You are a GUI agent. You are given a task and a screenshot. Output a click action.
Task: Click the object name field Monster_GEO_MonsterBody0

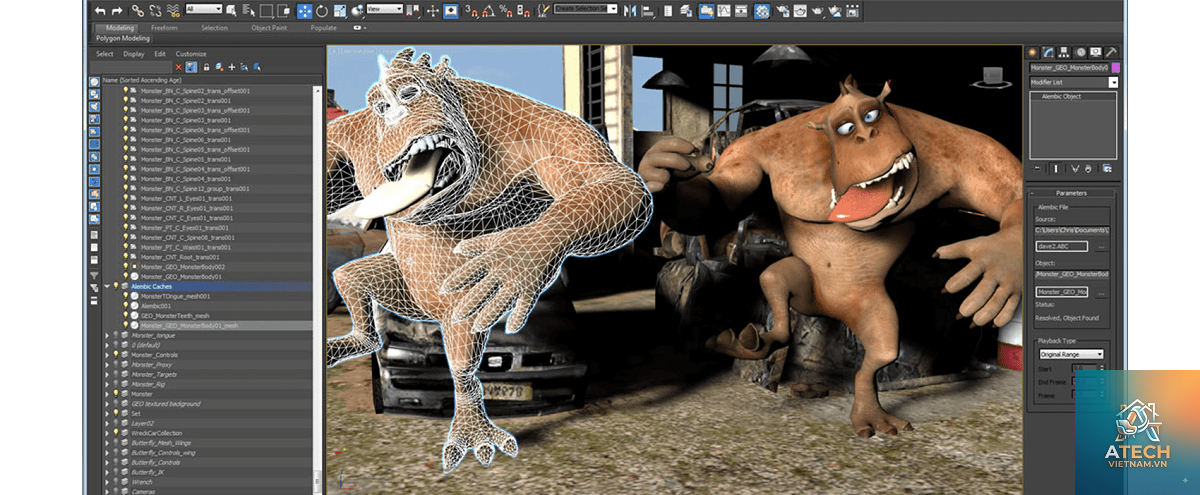1069,67
